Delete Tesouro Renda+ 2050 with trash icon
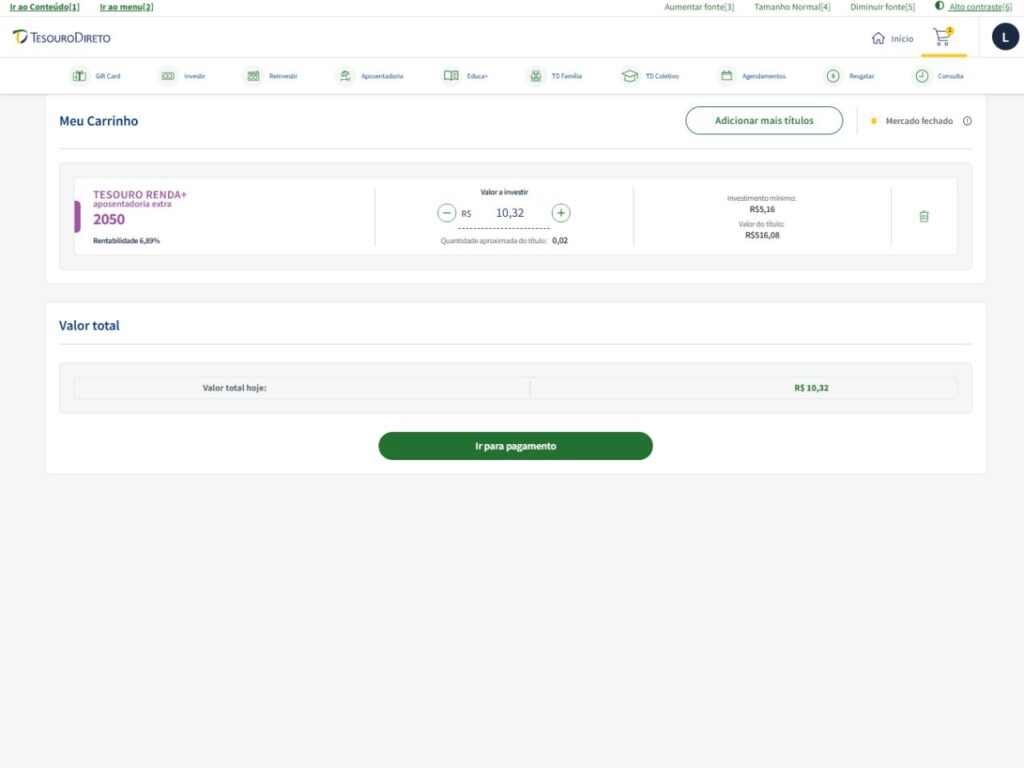The height and width of the screenshot is (768, 1024). click(x=923, y=216)
